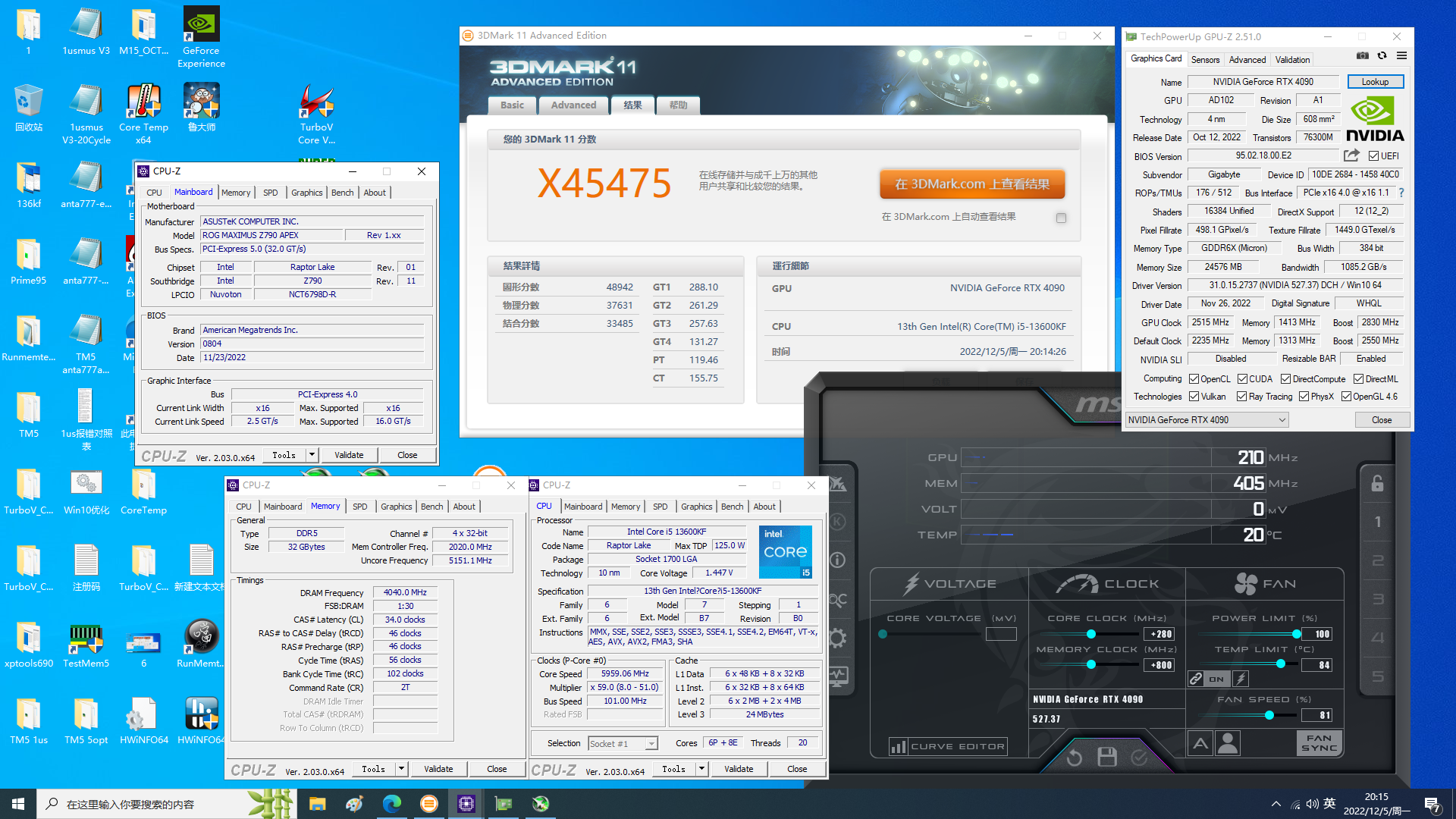Open GeForce Experience desktop icon

tap(201, 36)
